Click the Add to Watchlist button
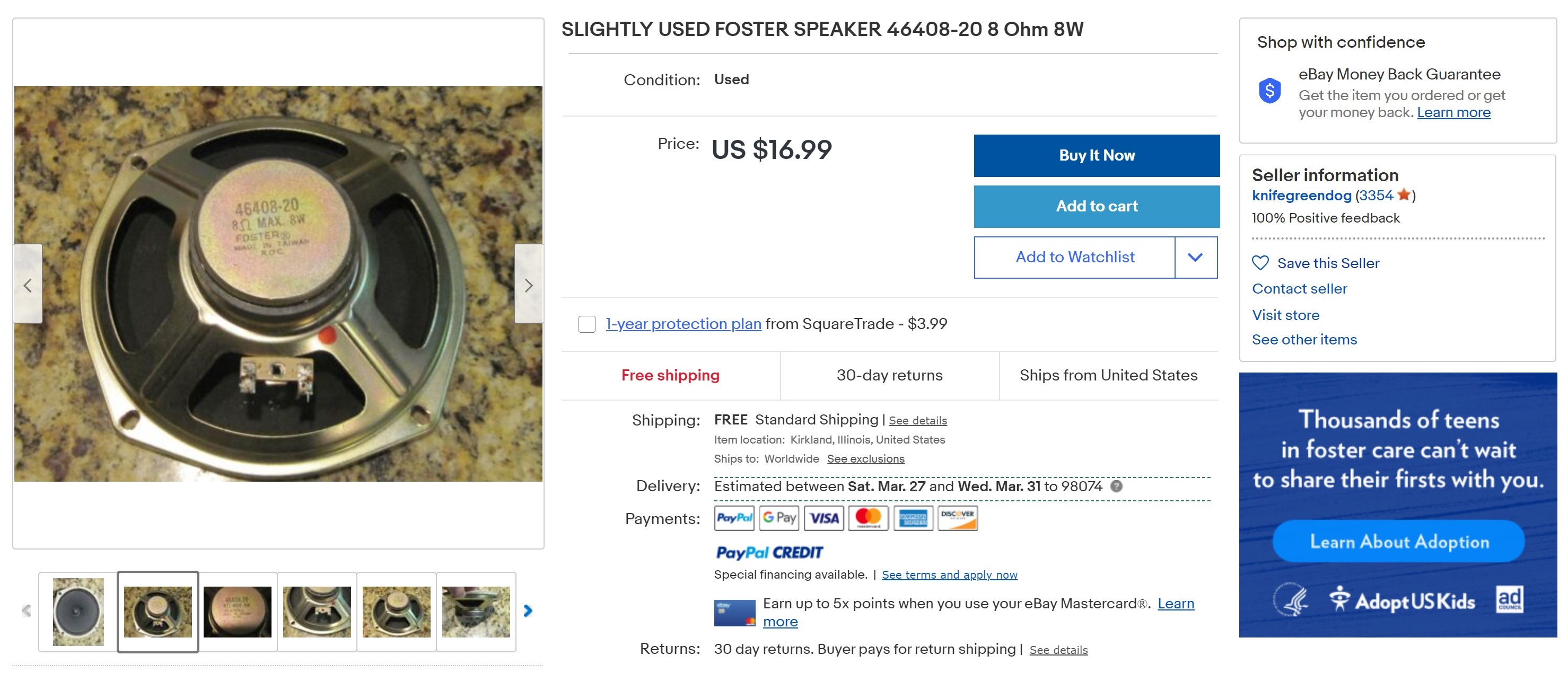Screen dimensions: 1568x673 (1074, 258)
